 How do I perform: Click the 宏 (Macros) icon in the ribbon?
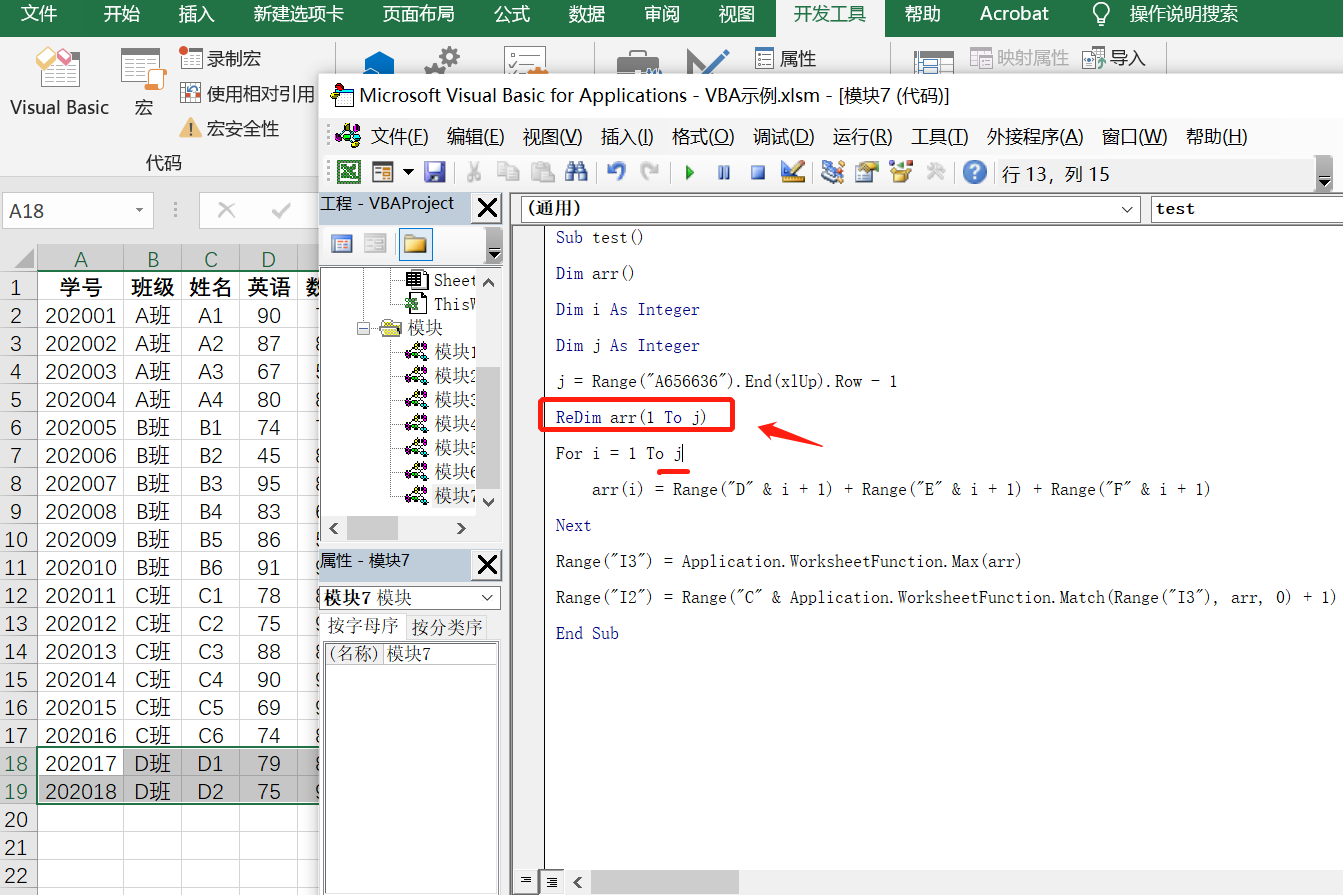[143, 82]
